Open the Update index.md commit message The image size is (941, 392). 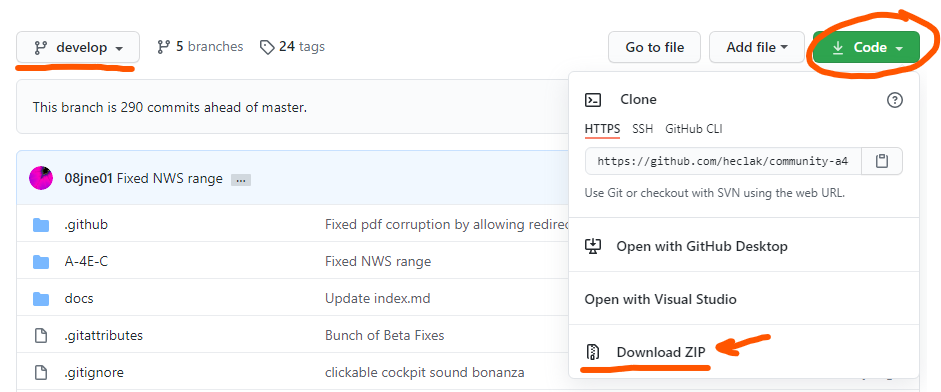[377, 298]
